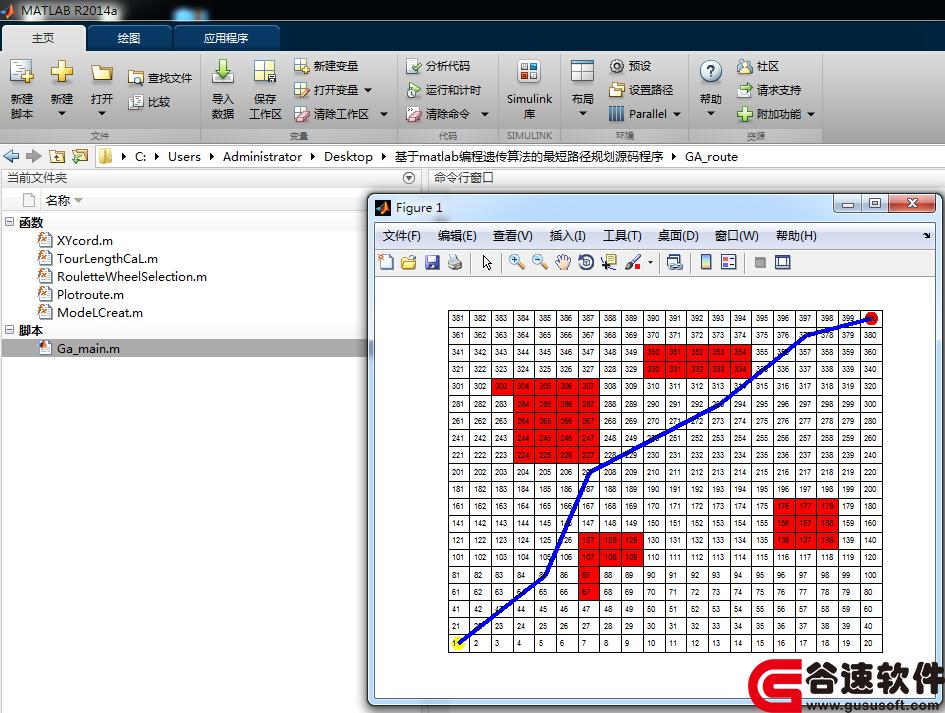Select Rotate 3D tool in Figure 1
Screen dimensions: 945x713
(x=586, y=262)
